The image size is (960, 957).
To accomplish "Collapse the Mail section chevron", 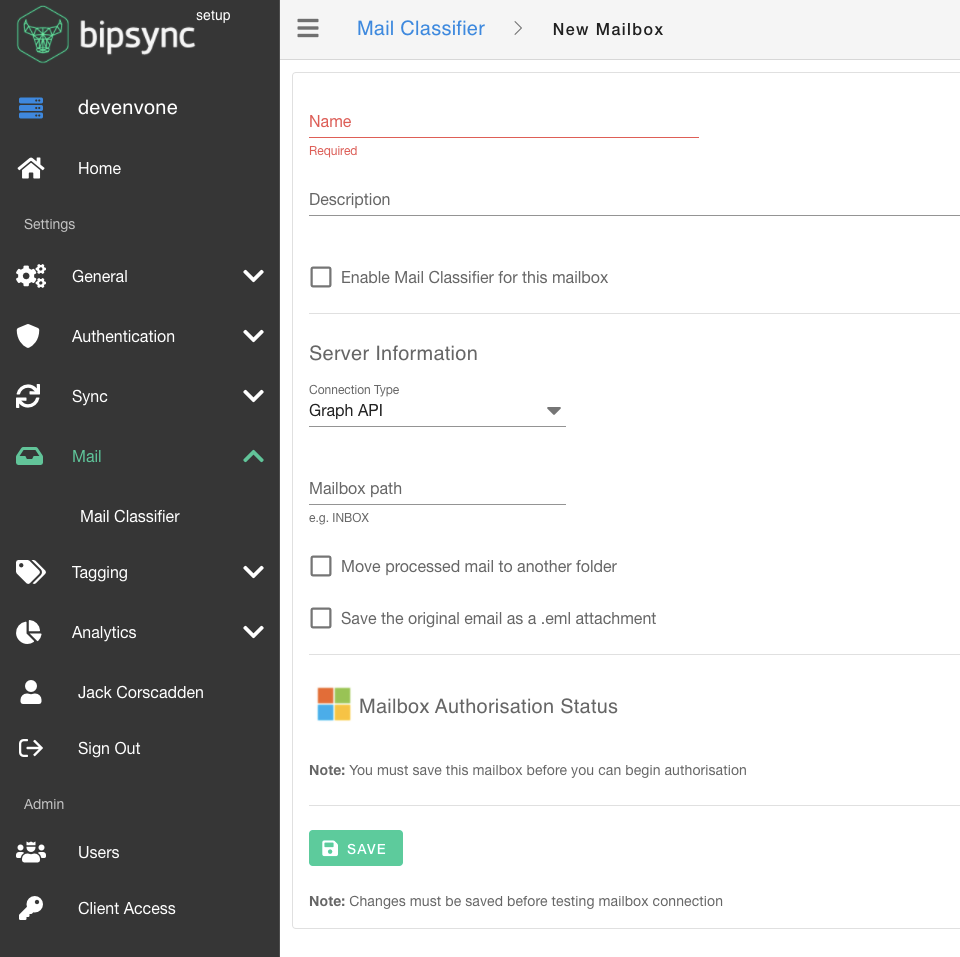I will (x=254, y=456).
